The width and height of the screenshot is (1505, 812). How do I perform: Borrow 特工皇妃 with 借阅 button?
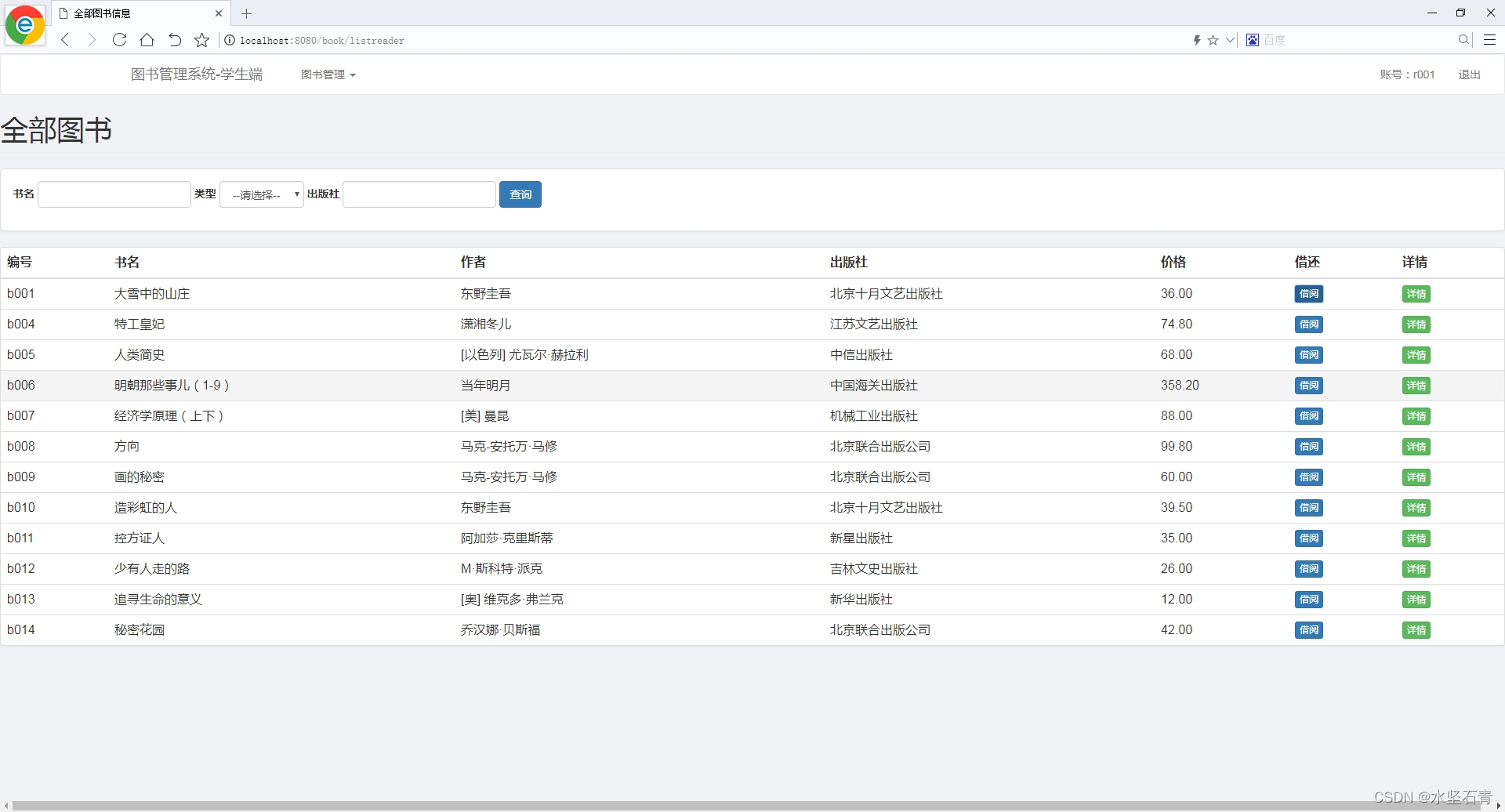[x=1308, y=324]
